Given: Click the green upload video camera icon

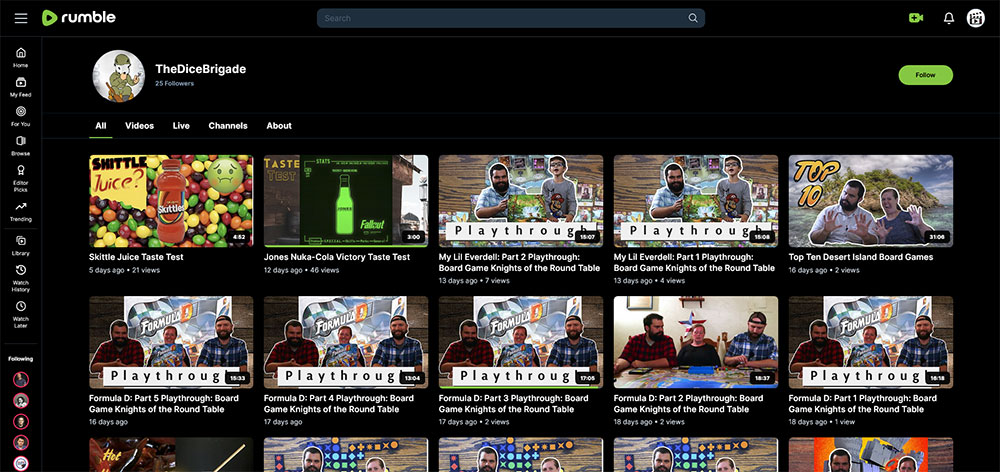Looking at the screenshot, I should tap(916, 18).
